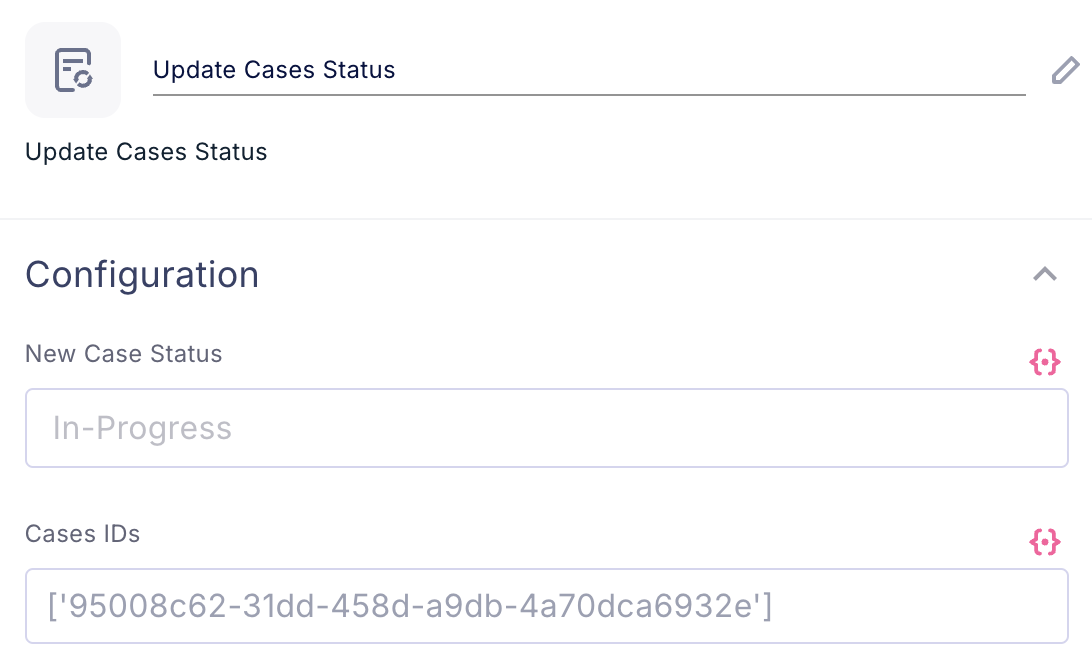Focus the Update Cases Status title field
Viewport: 1092px width, 672px height.
click(588, 70)
